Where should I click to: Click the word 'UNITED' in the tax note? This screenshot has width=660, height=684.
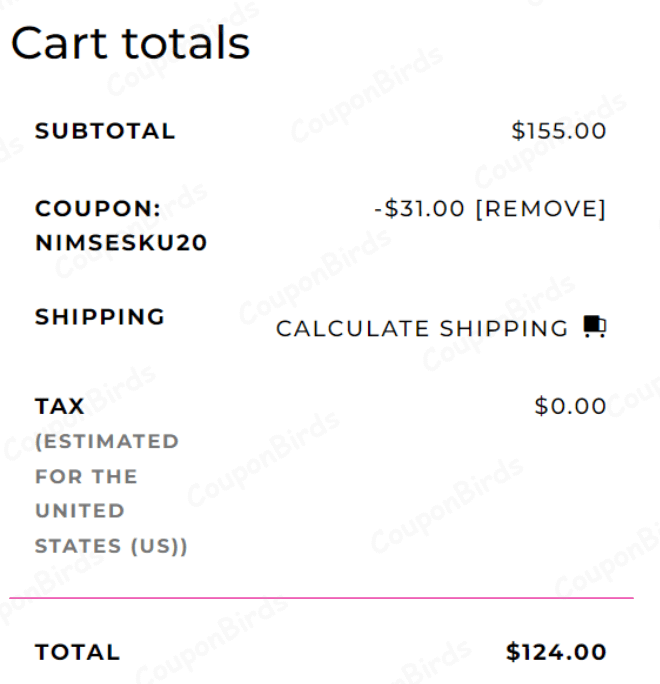80,511
